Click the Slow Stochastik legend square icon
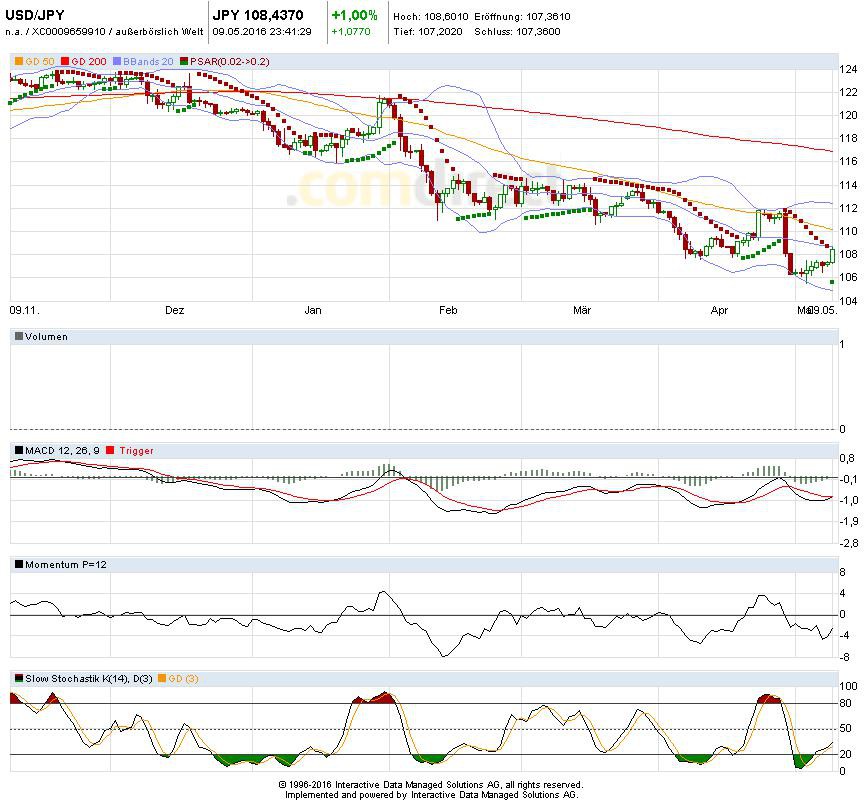864x800 pixels. click(18, 679)
